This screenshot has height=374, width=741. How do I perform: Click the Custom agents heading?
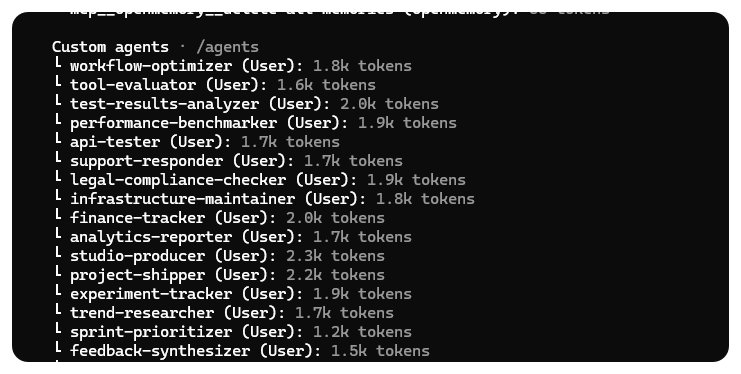click(110, 47)
